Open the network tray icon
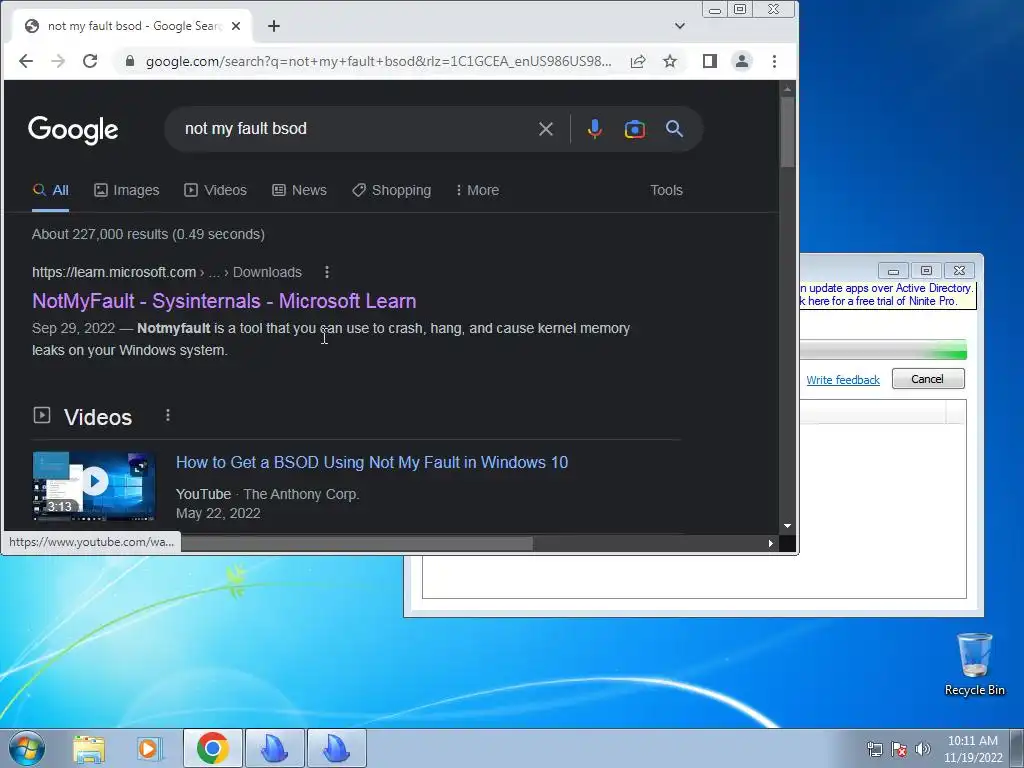The height and width of the screenshot is (768, 1024). (x=874, y=749)
